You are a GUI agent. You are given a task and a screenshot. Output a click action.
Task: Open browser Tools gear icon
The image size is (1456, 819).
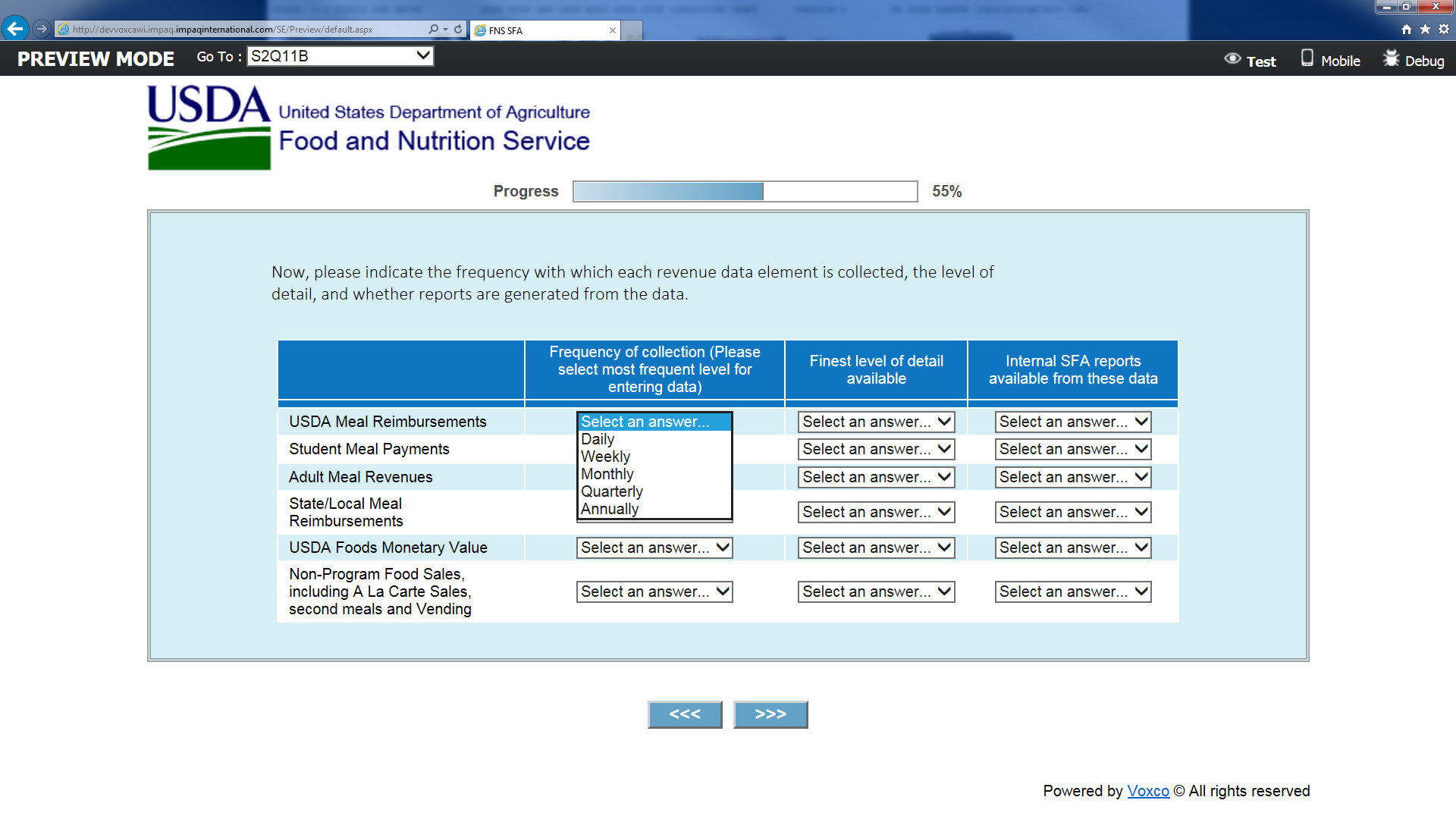point(1444,30)
